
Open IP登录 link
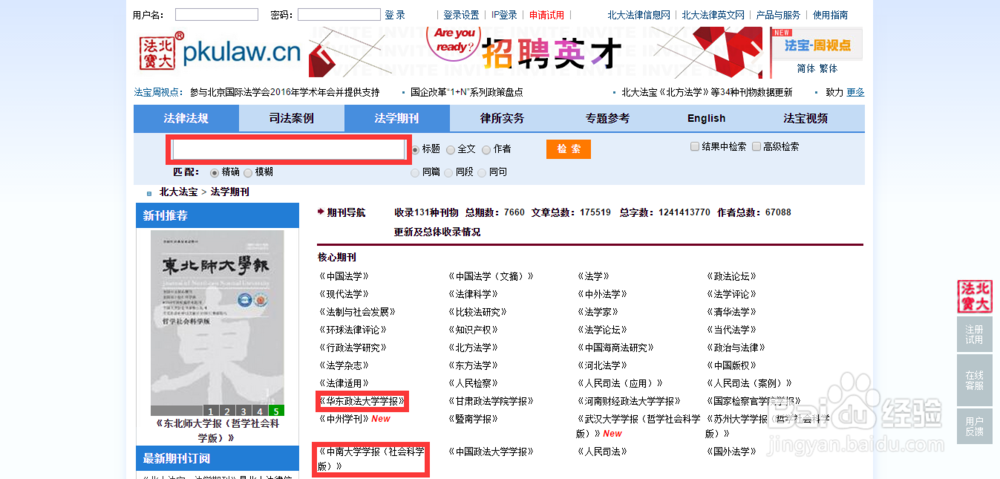click(x=504, y=15)
